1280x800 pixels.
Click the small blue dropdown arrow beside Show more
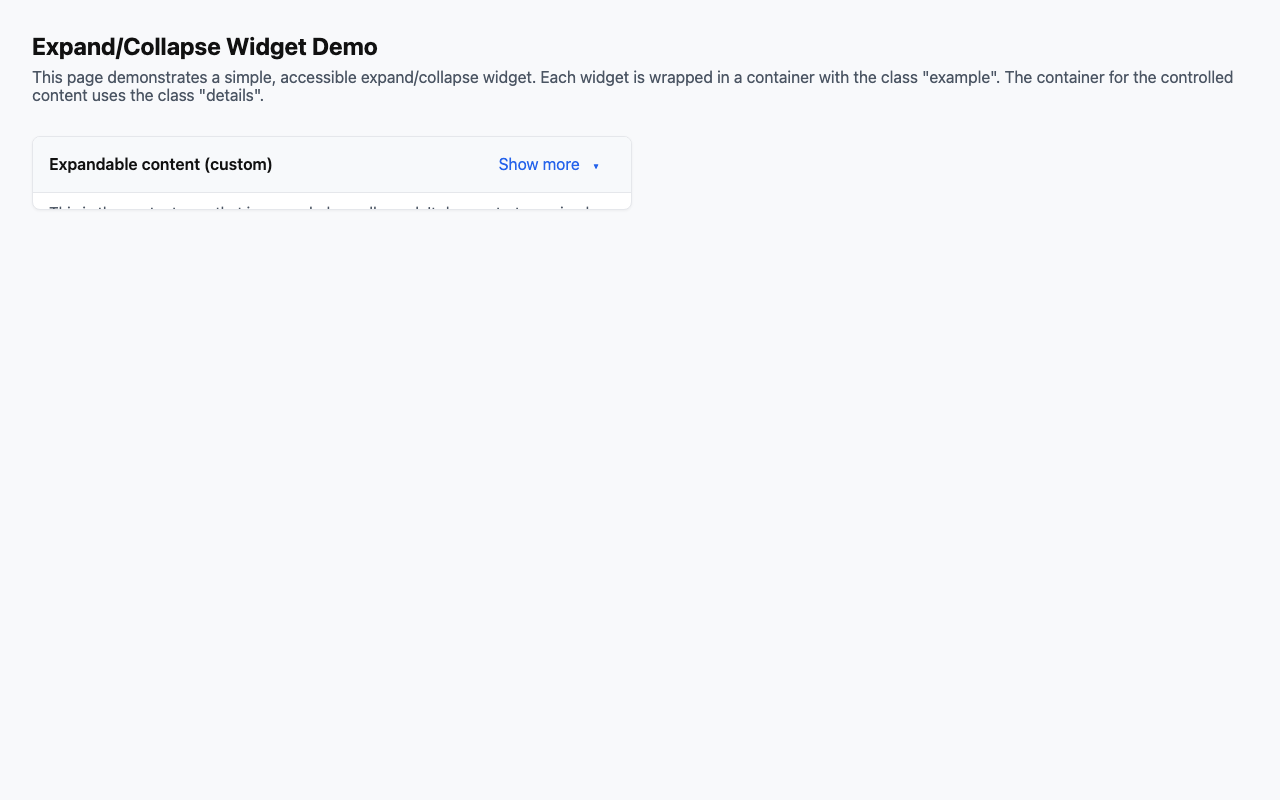(x=597, y=166)
